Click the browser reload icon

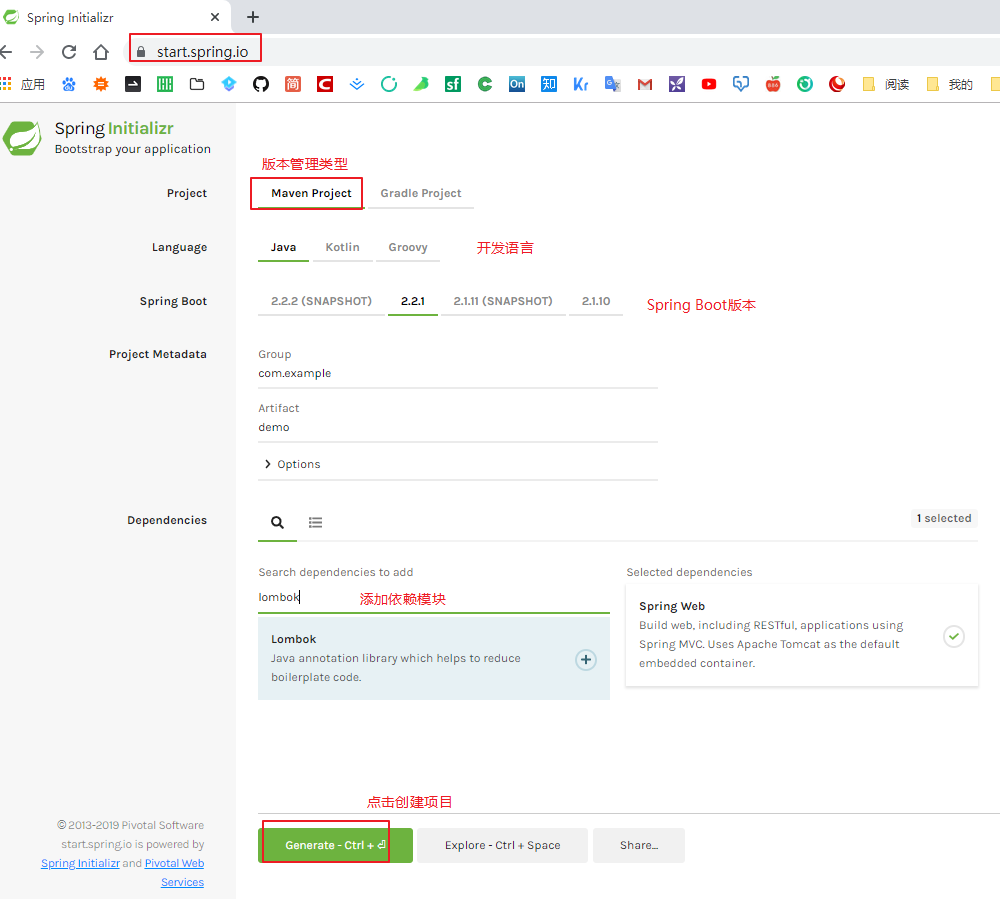[68, 51]
